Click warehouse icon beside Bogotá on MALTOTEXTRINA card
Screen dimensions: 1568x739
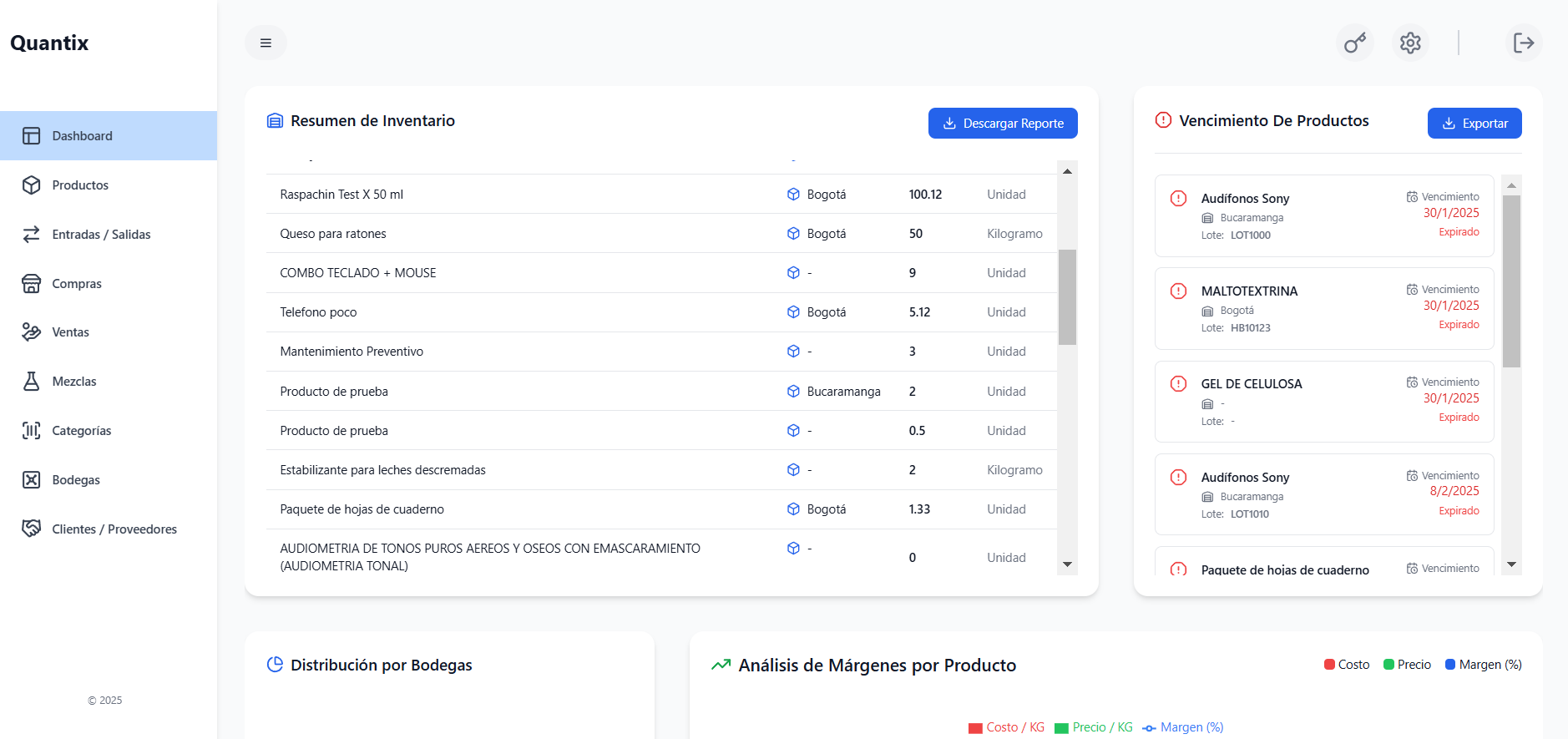click(1207, 311)
